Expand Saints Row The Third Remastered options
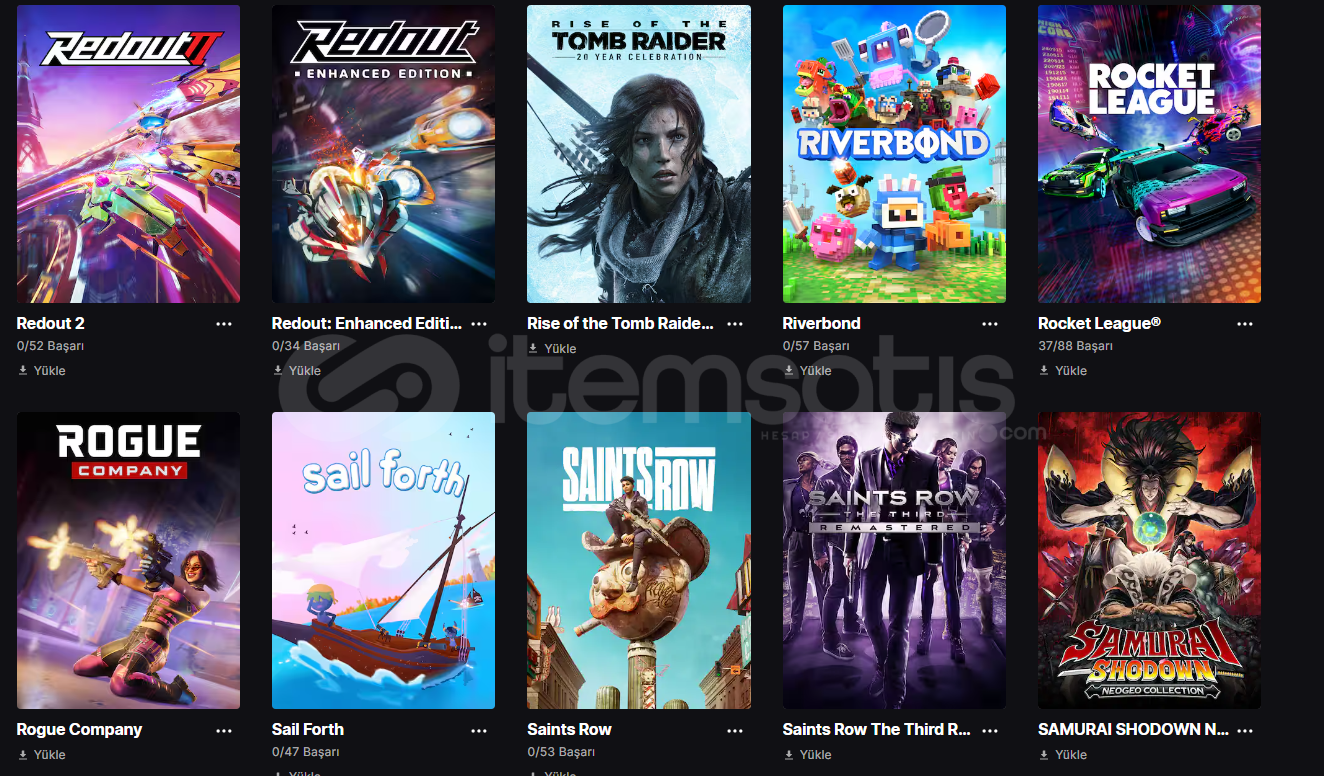This screenshot has height=776, width=1324. tap(990, 730)
